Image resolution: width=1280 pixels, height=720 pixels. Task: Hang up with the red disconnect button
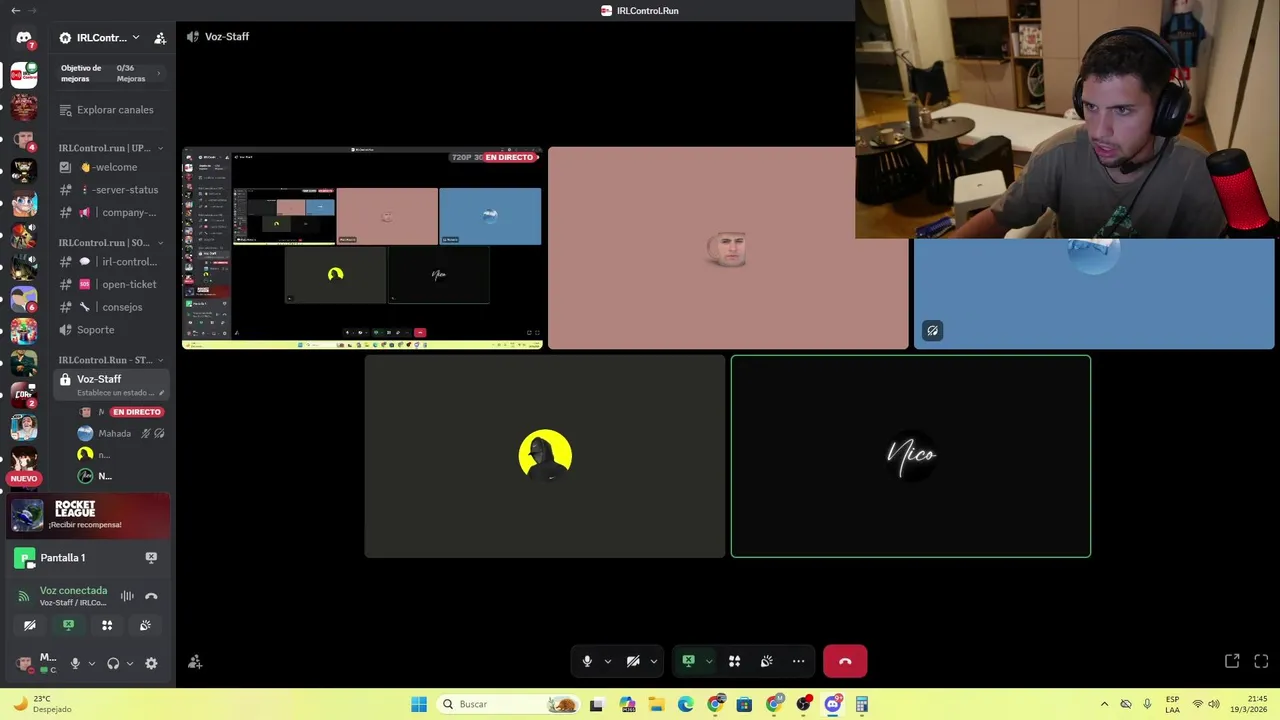click(x=845, y=661)
